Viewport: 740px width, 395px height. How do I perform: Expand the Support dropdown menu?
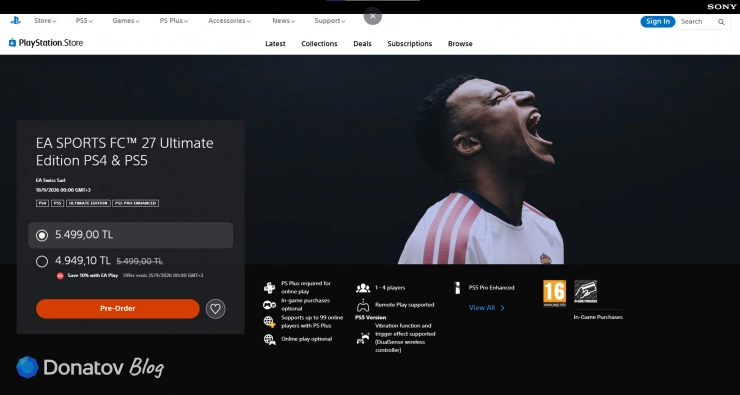[330, 21]
